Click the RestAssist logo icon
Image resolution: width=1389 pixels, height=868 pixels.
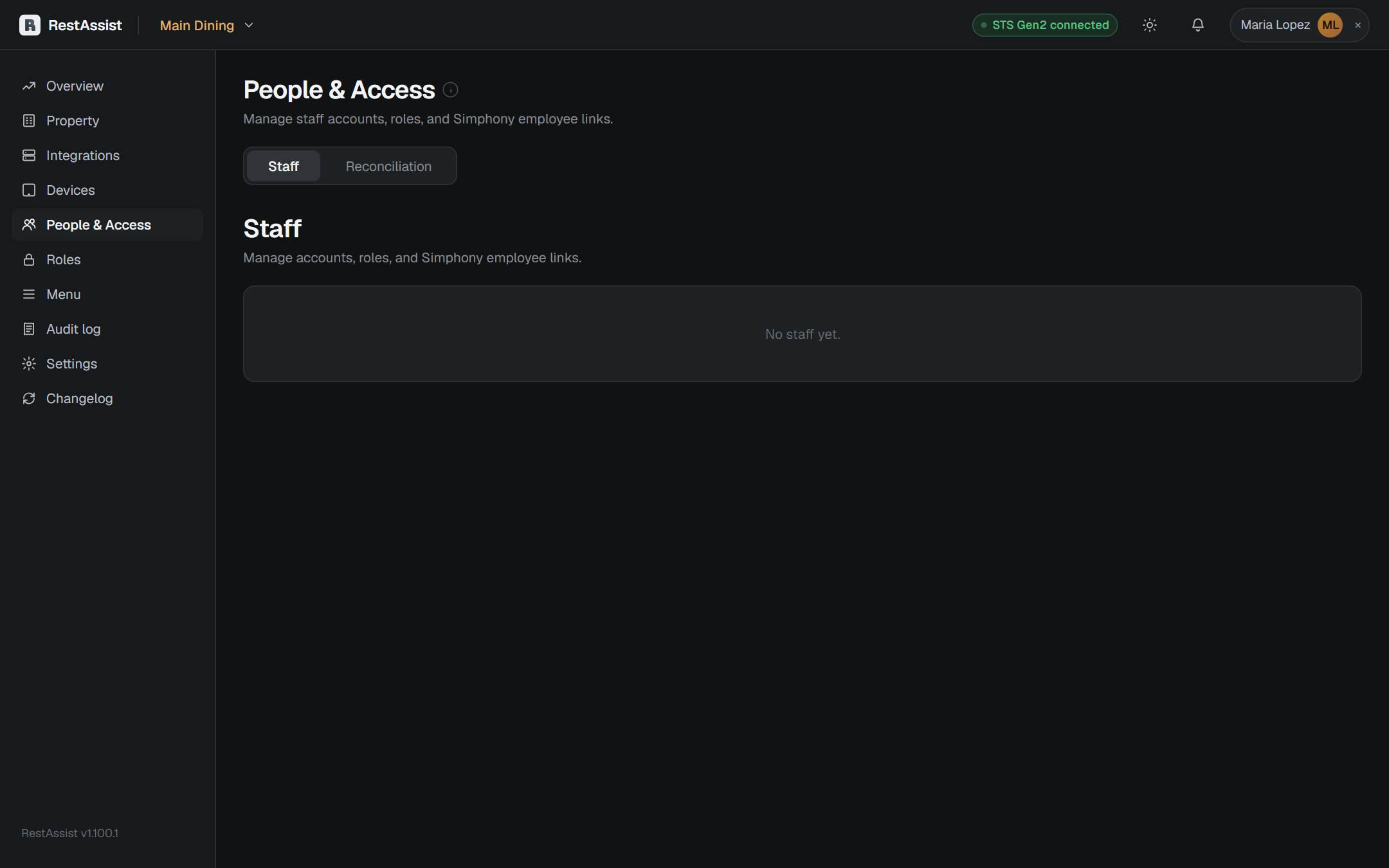30,25
